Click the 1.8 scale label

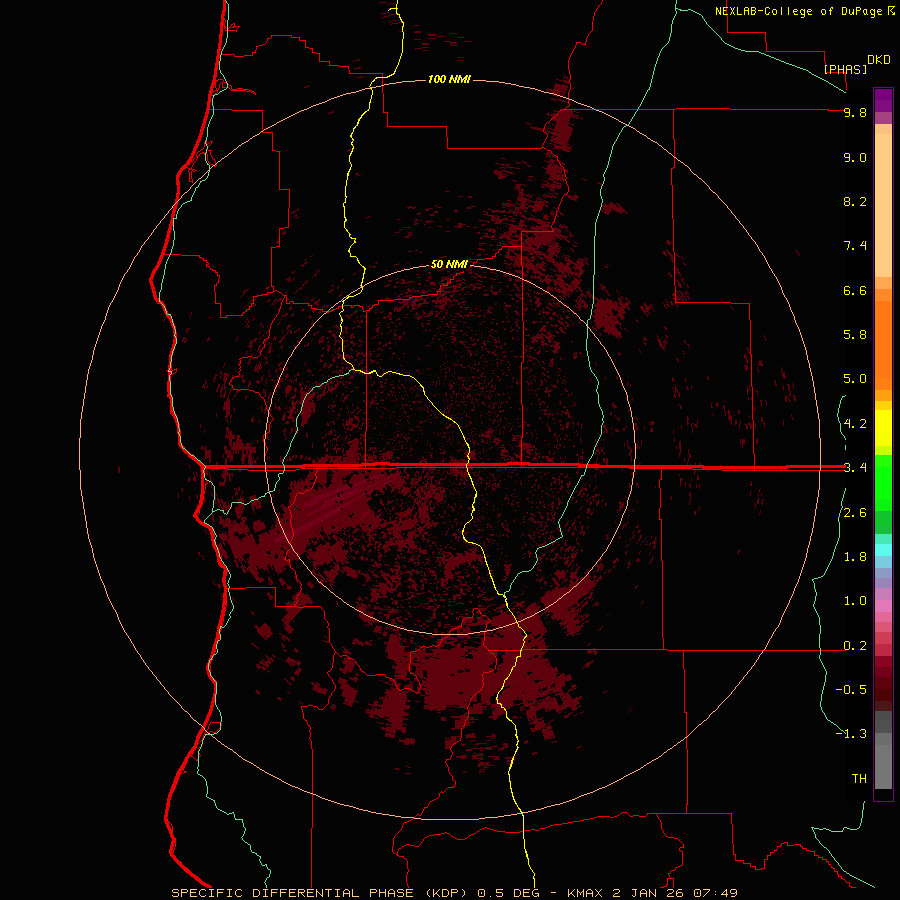click(x=855, y=557)
